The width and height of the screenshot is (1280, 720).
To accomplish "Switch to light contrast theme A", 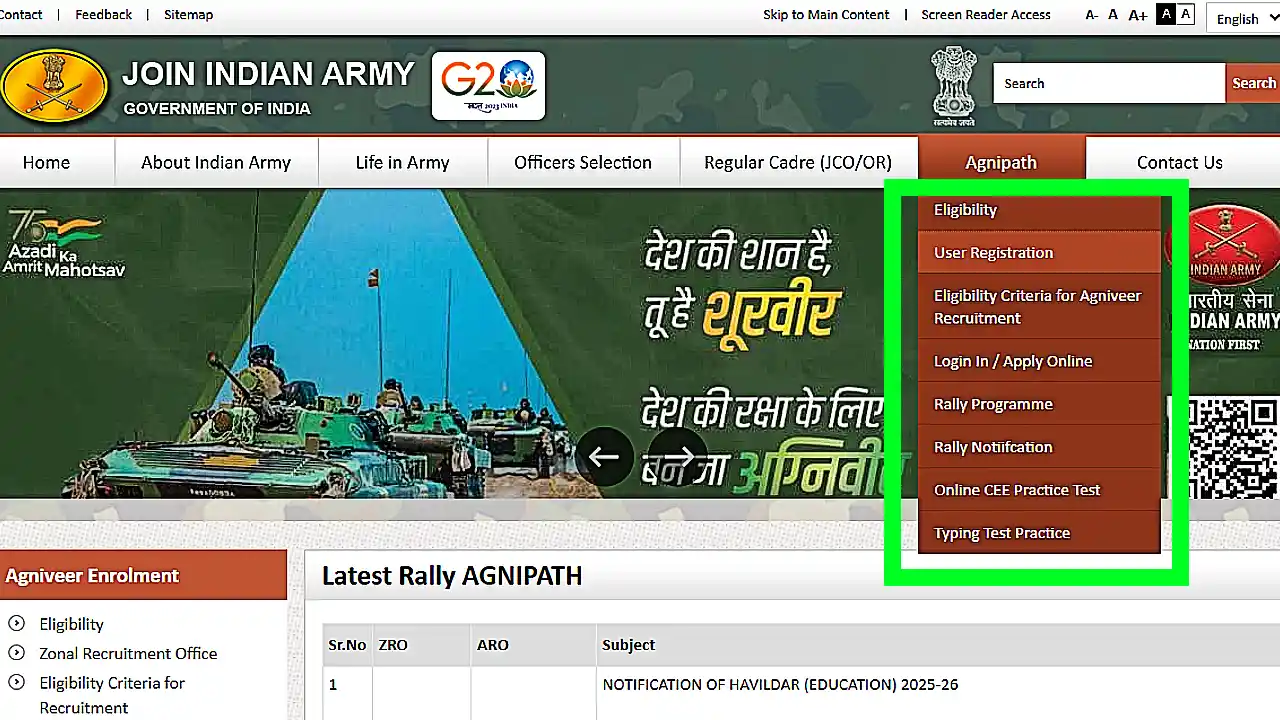I will pyautogui.click(x=1186, y=14).
